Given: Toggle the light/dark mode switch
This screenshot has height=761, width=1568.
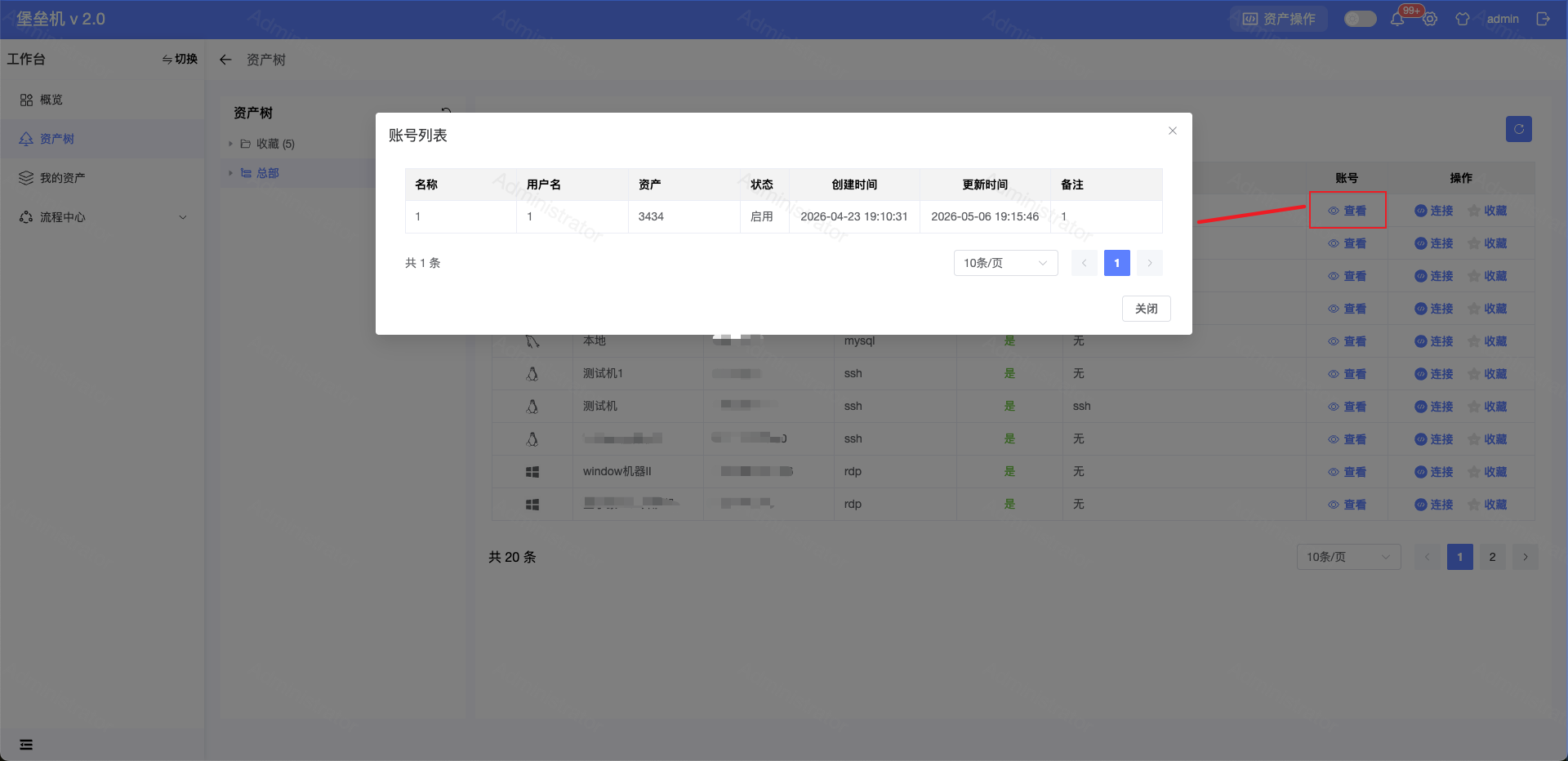Looking at the screenshot, I should coord(1361,19).
